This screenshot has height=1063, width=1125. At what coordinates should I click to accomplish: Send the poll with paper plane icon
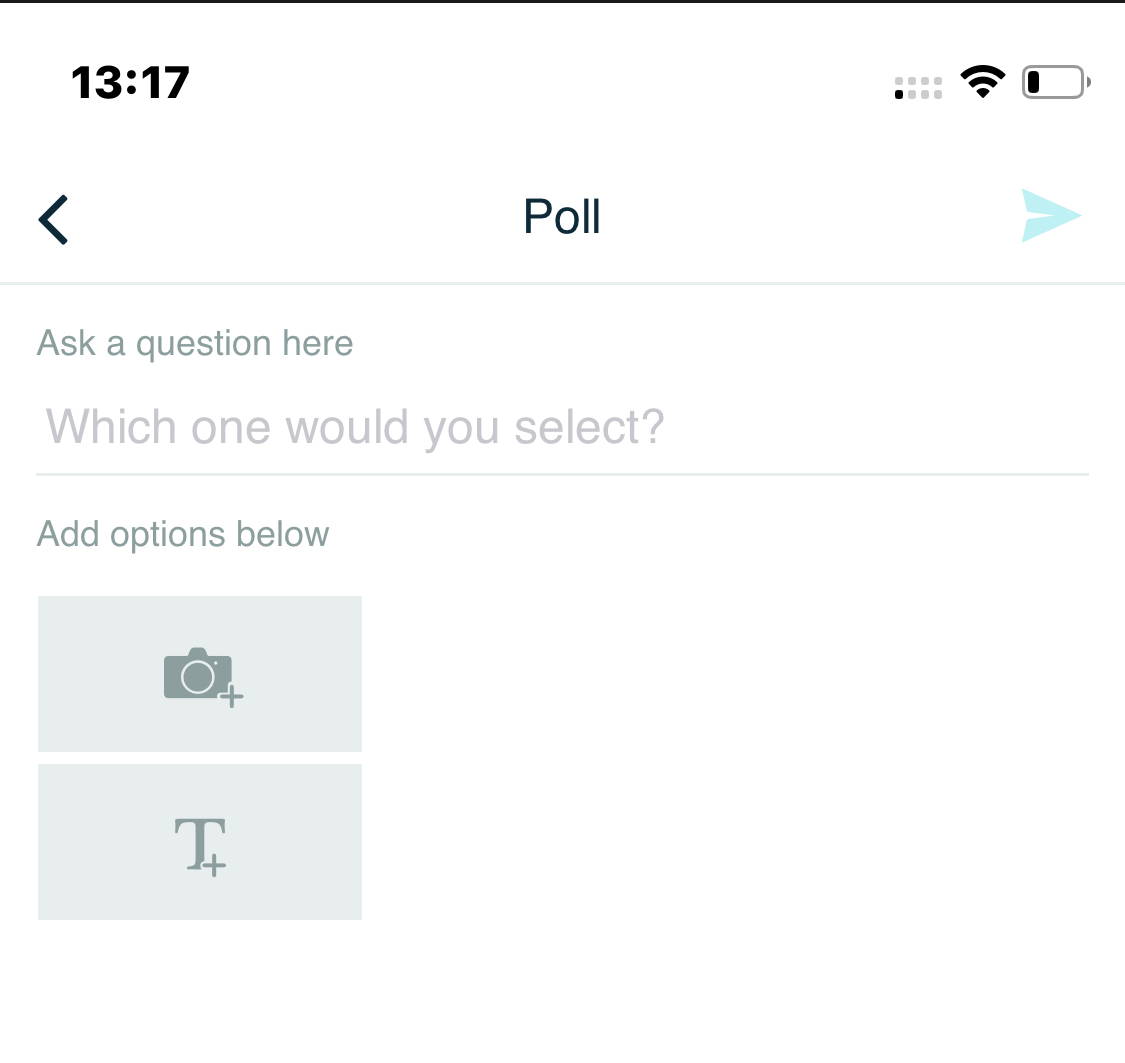pyautogui.click(x=1050, y=216)
